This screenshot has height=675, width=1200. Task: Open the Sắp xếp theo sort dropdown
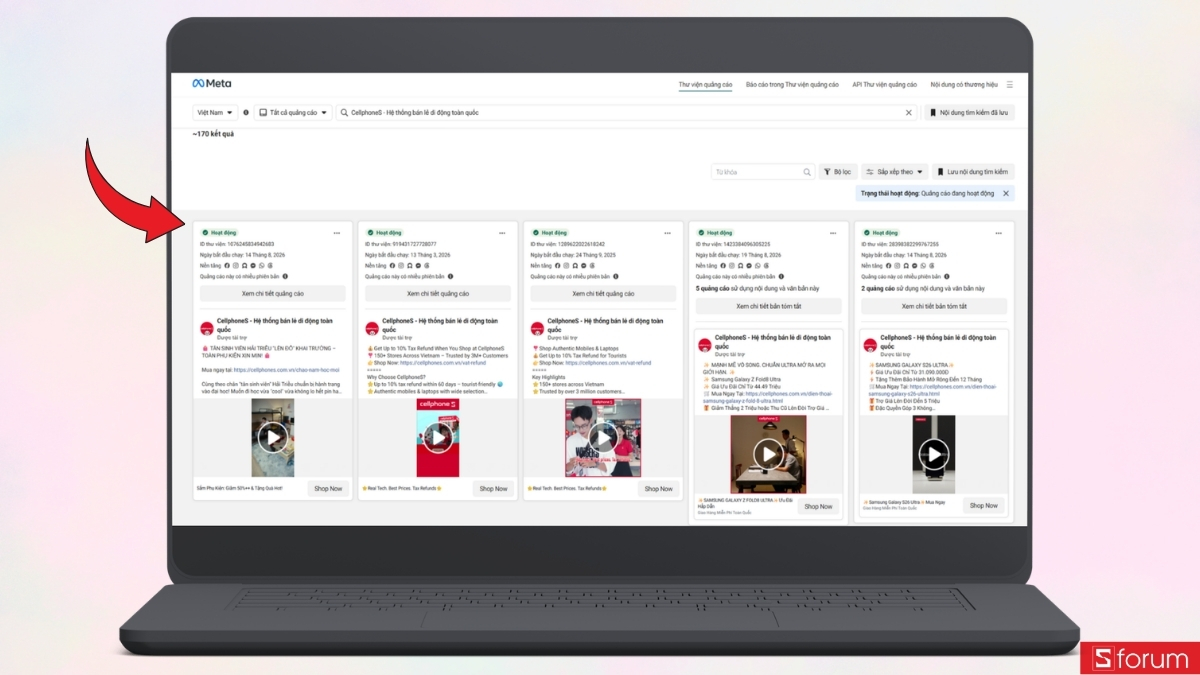point(895,172)
